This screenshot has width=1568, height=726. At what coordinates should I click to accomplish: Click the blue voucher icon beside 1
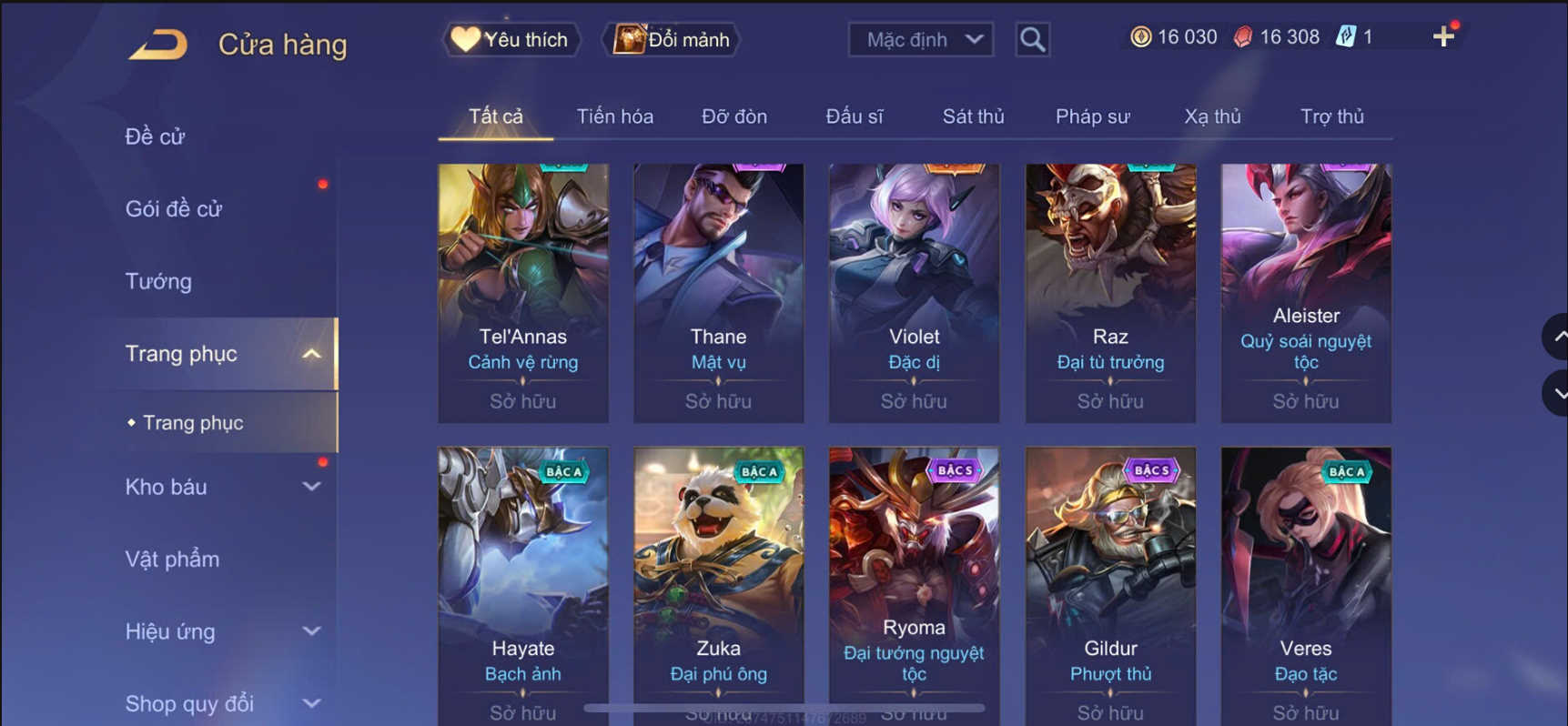tap(1346, 36)
